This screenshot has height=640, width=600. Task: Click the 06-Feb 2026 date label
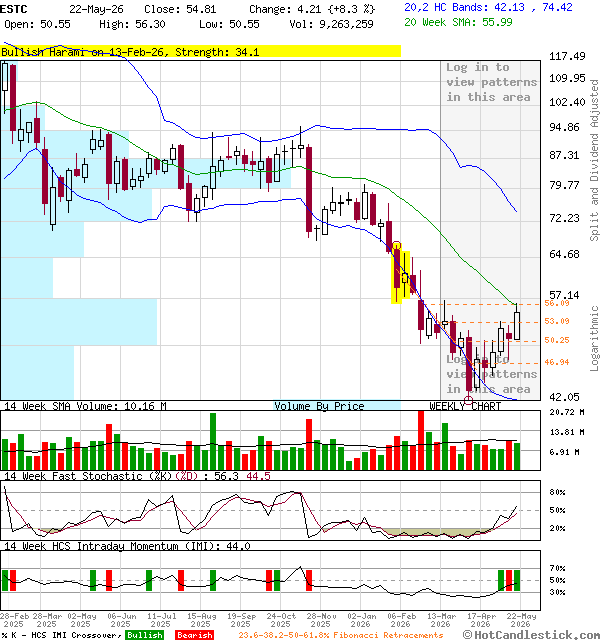coord(400,620)
